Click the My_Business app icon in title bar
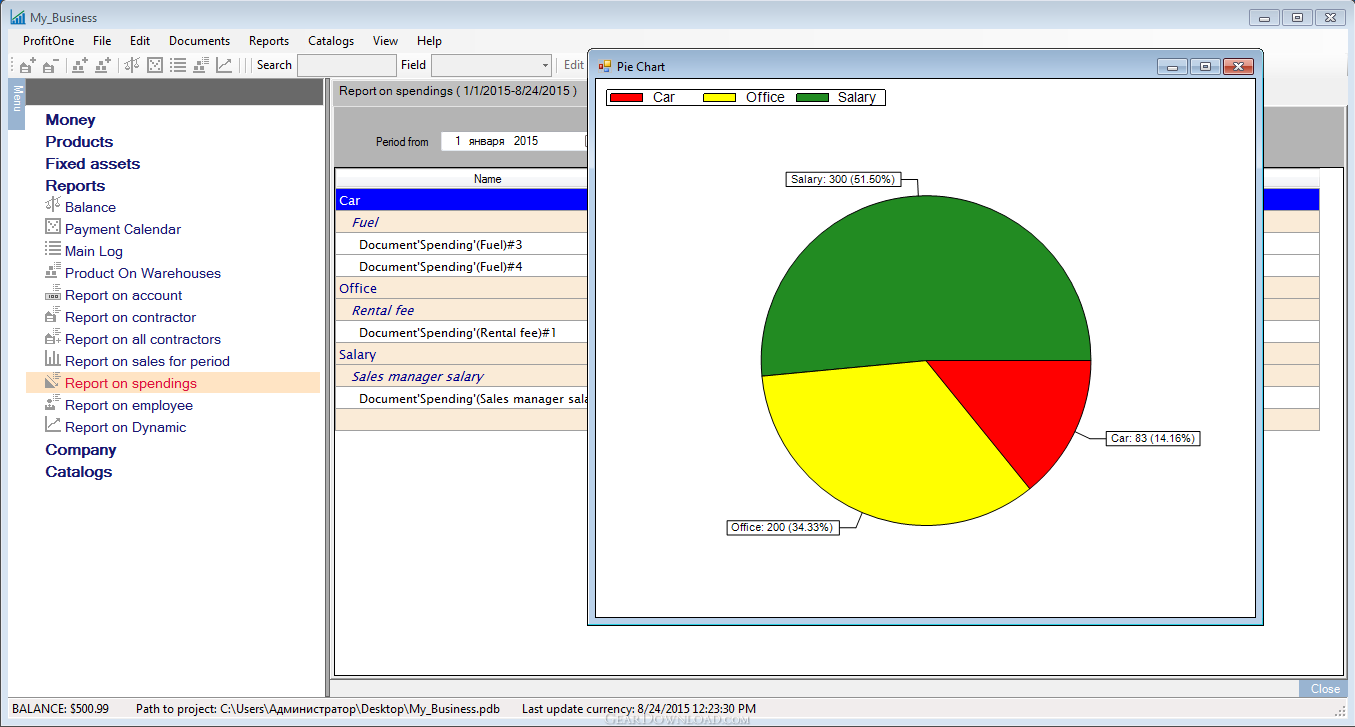This screenshot has width=1355, height=727. coord(18,17)
